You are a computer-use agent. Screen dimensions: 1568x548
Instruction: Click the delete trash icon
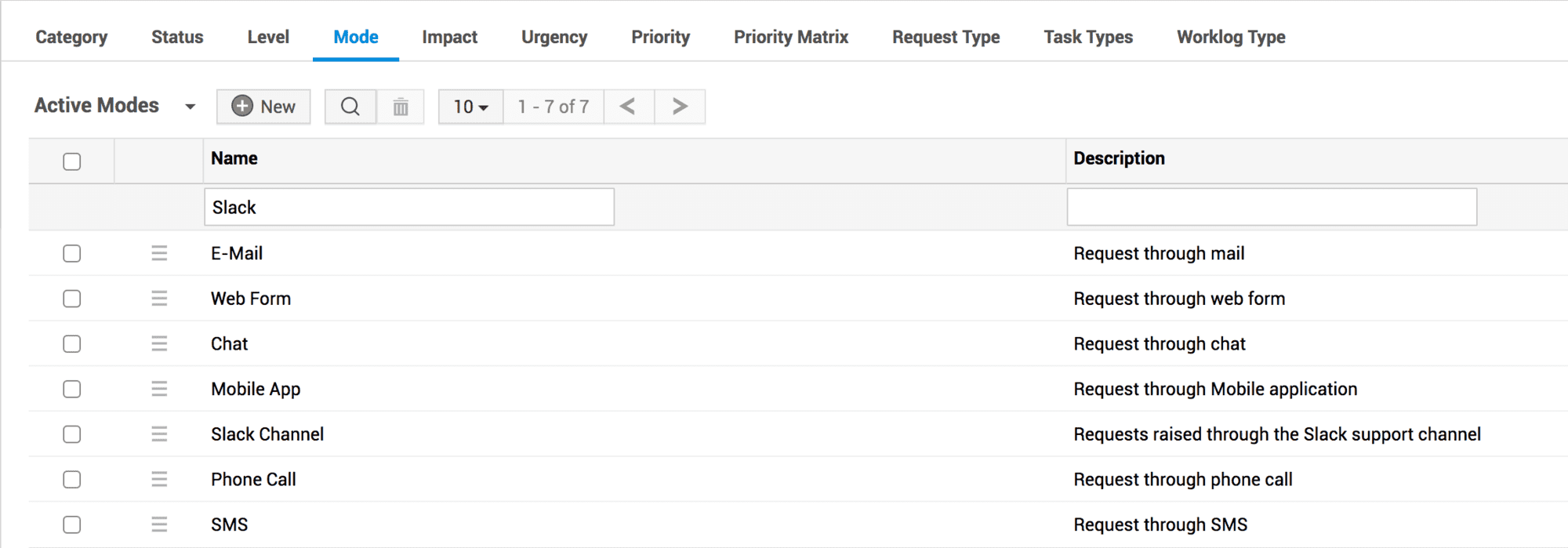pyautogui.click(x=401, y=106)
